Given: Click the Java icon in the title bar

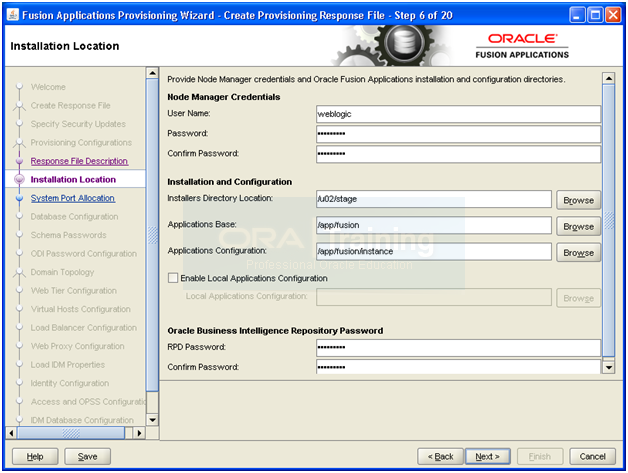Looking at the screenshot, I should [13, 15].
